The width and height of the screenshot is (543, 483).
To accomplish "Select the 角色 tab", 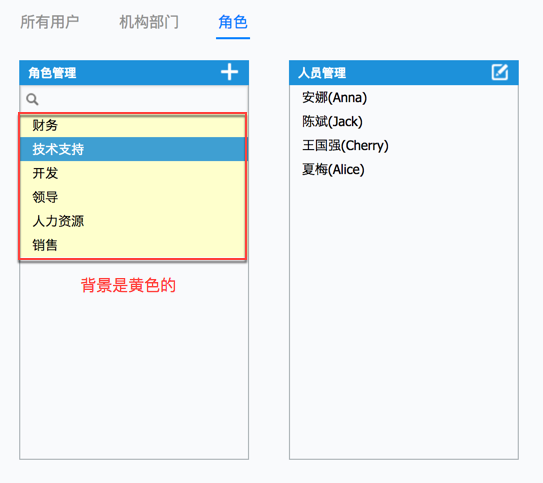I will tap(233, 22).
